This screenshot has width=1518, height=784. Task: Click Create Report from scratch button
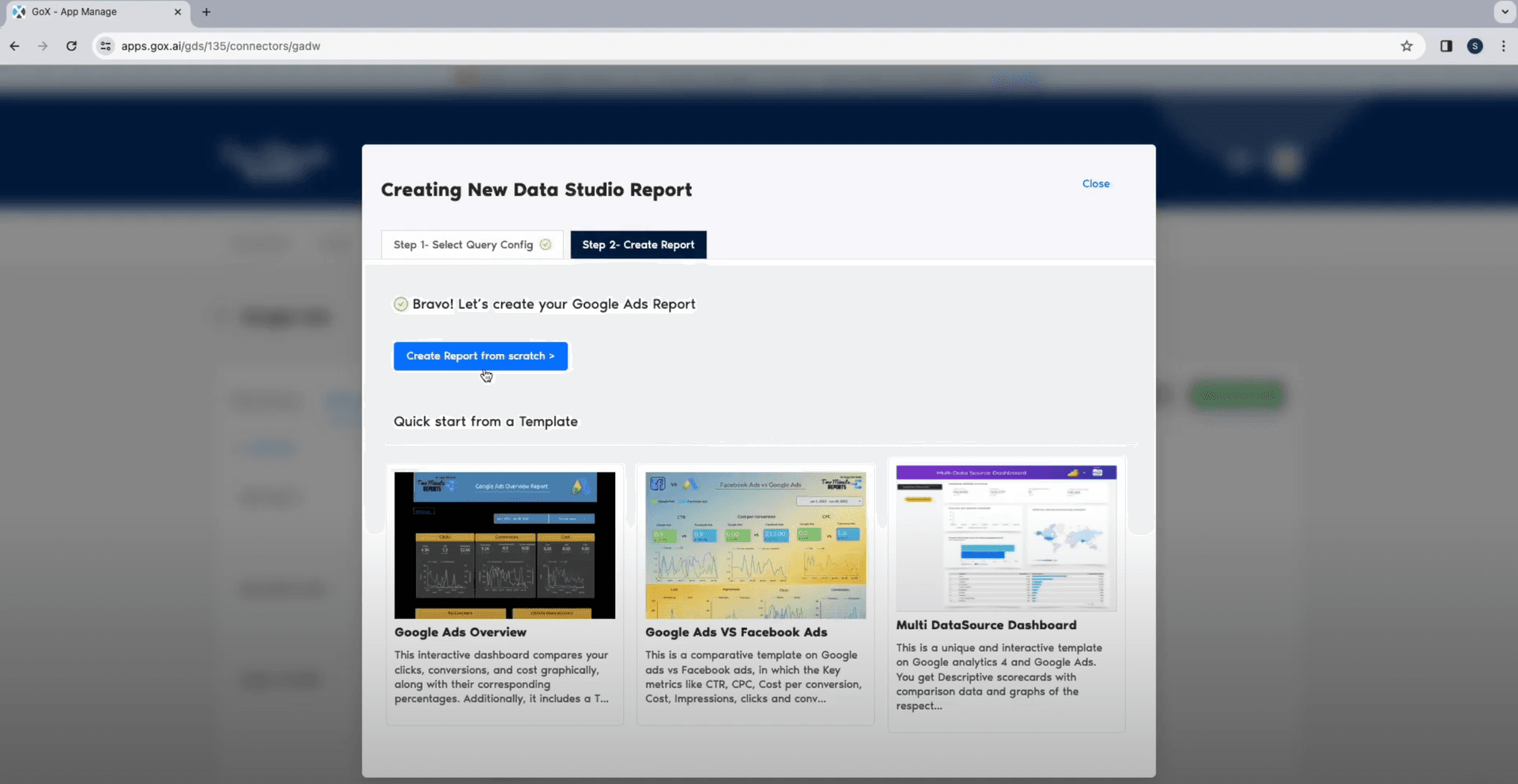[x=481, y=356]
